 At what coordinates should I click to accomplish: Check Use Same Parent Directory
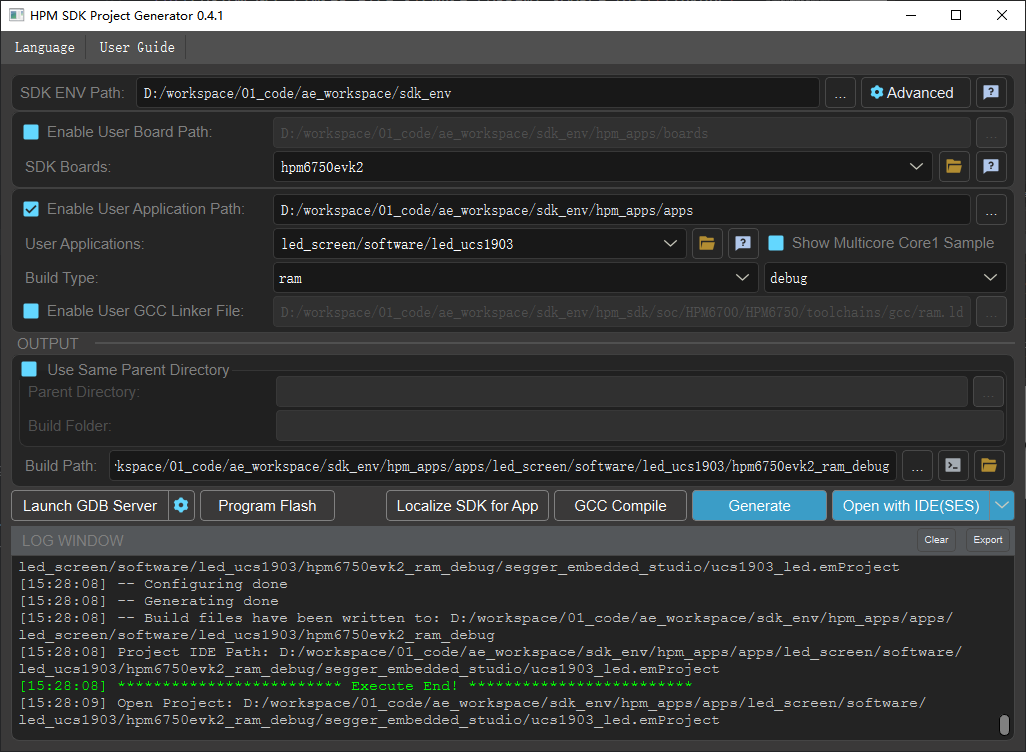(29, 369)
